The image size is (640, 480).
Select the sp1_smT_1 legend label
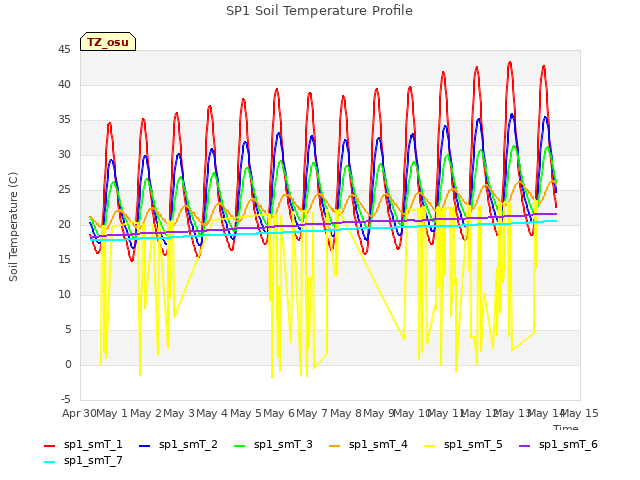(x=93, y=444)
